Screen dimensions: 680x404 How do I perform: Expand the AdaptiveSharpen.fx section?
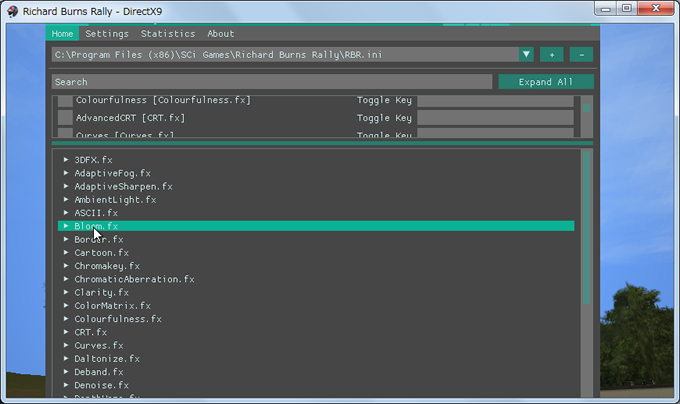pyautogui.click(x=66, y=186)
